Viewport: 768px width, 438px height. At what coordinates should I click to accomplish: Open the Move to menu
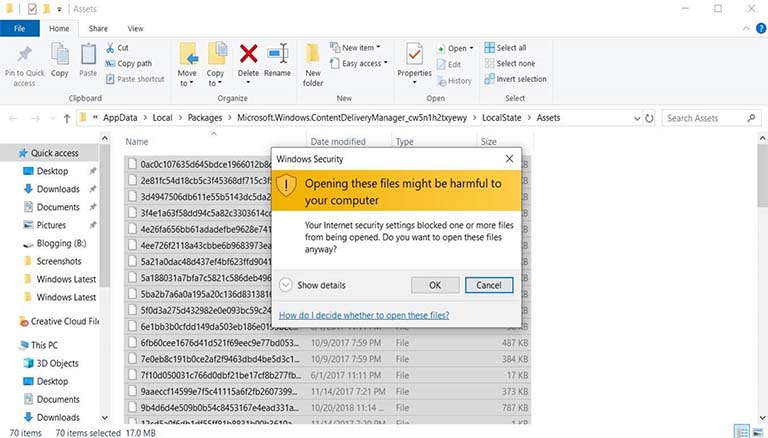187,66
